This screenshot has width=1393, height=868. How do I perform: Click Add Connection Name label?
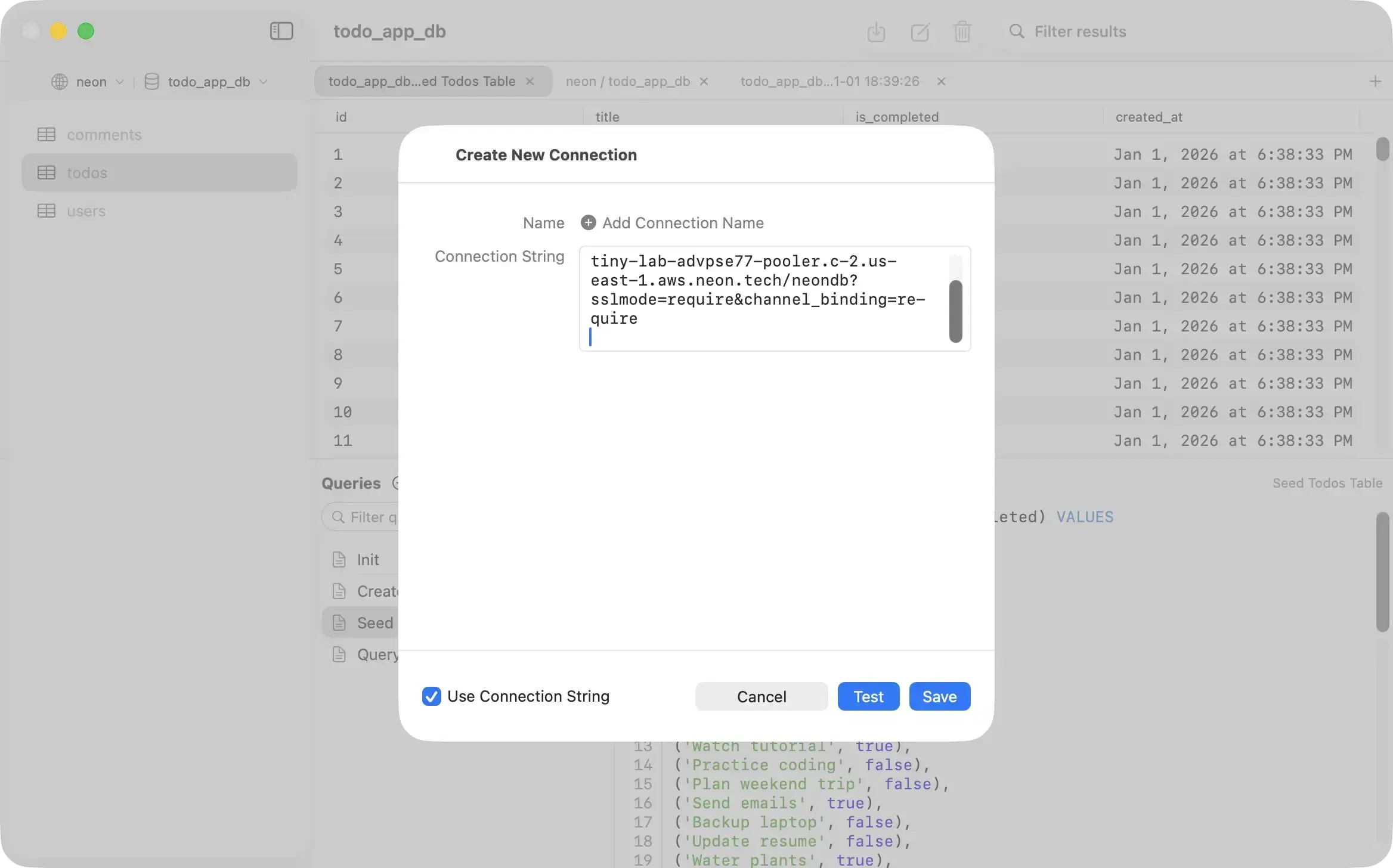(683, 222)
